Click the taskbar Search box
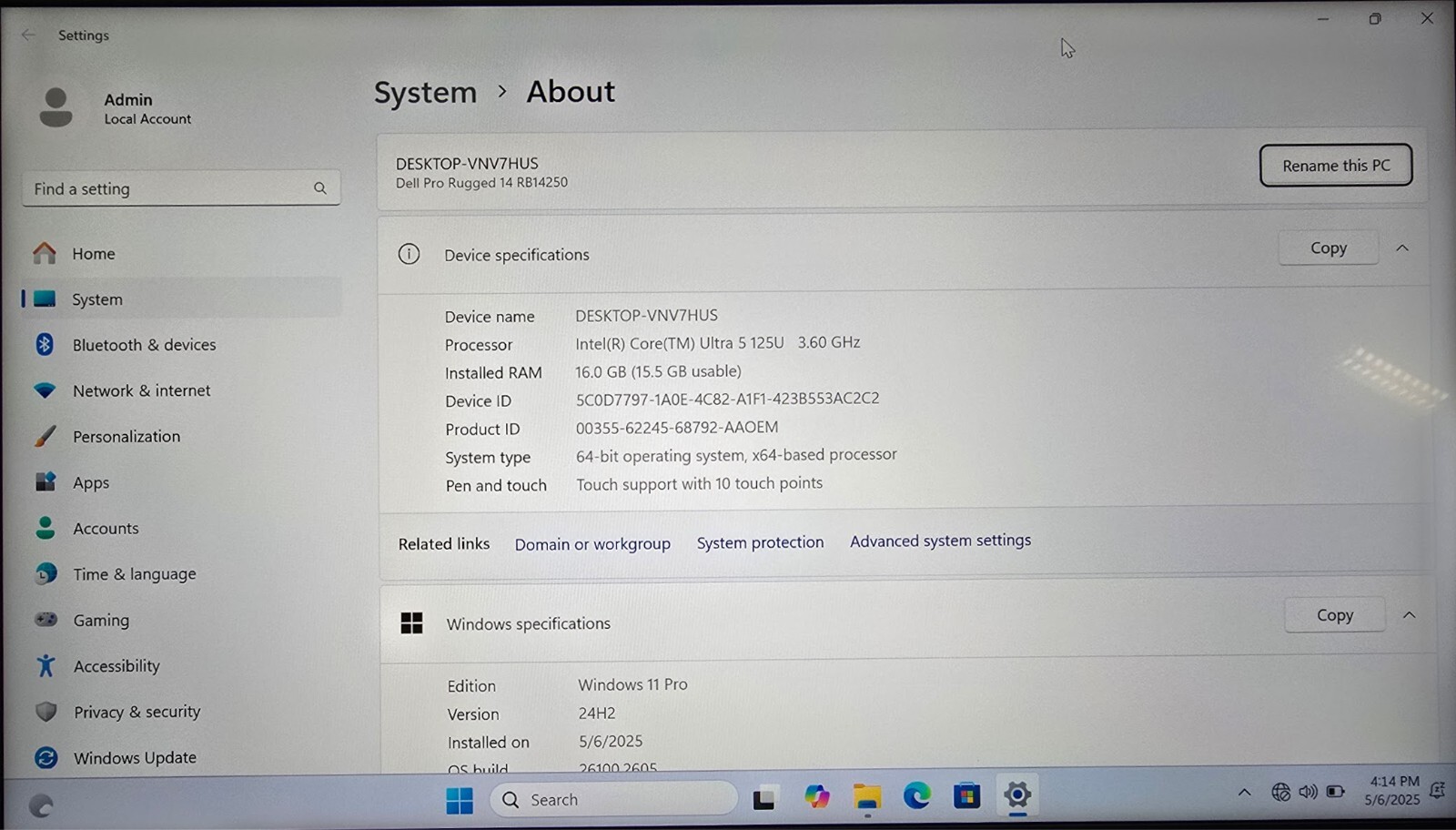This screenshot has height=830, width=1456. [614, 799]
